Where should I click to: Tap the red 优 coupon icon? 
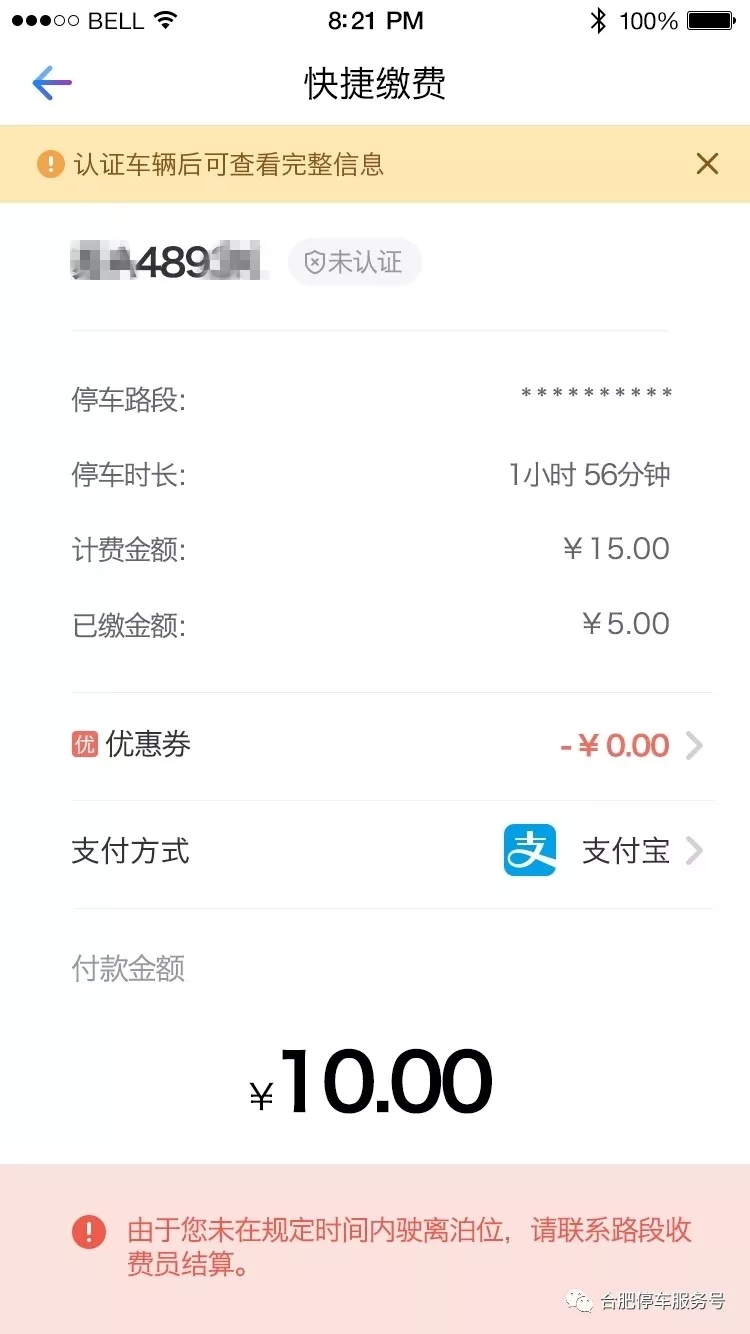[85, 744]
